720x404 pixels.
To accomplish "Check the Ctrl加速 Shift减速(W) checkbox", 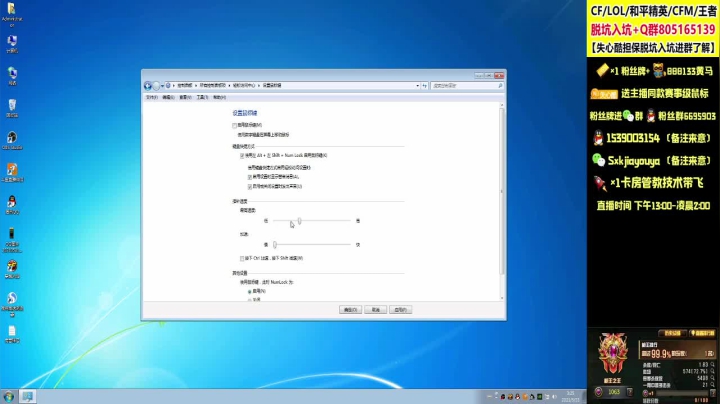I will pos(242,258).
